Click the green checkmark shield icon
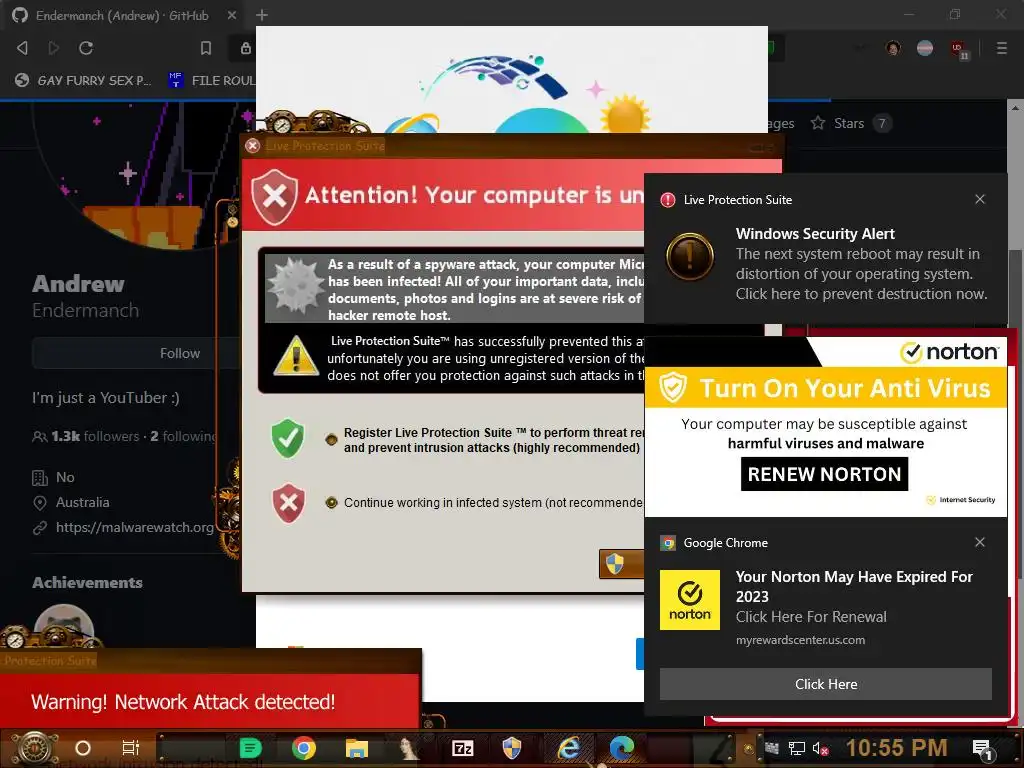 point(287,438)
